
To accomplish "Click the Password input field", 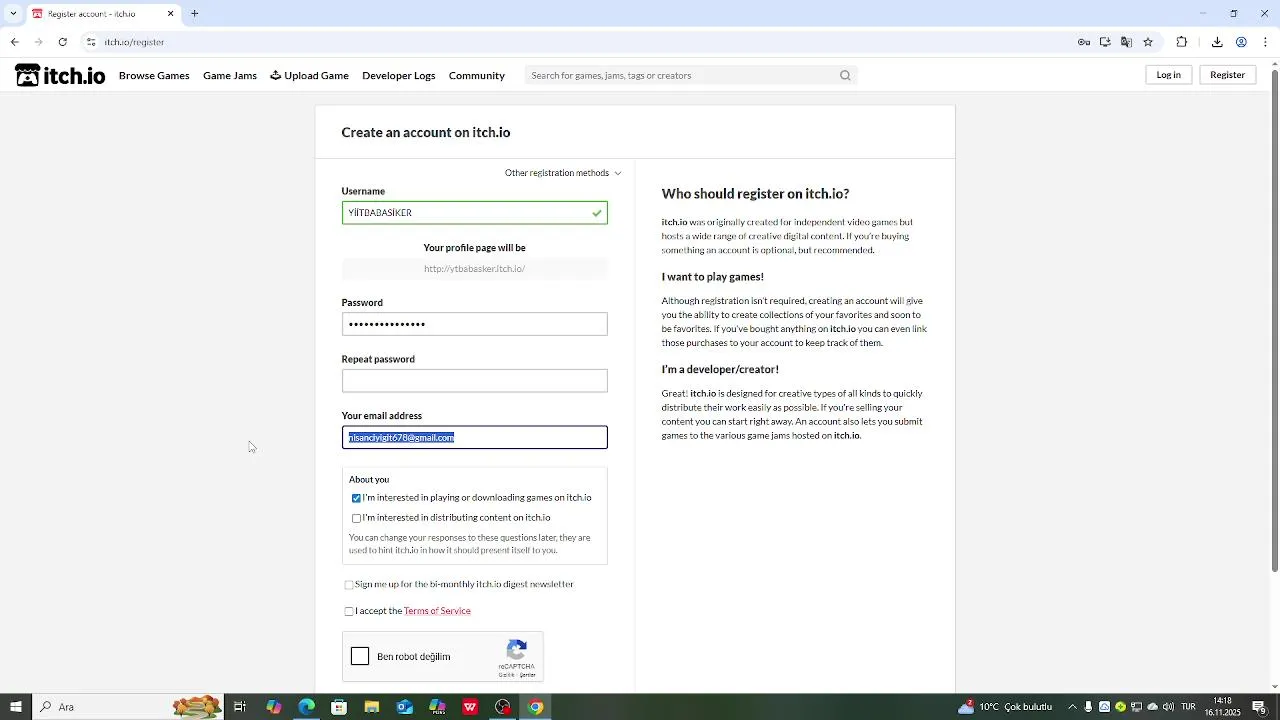I will click(x=474, y=324).
